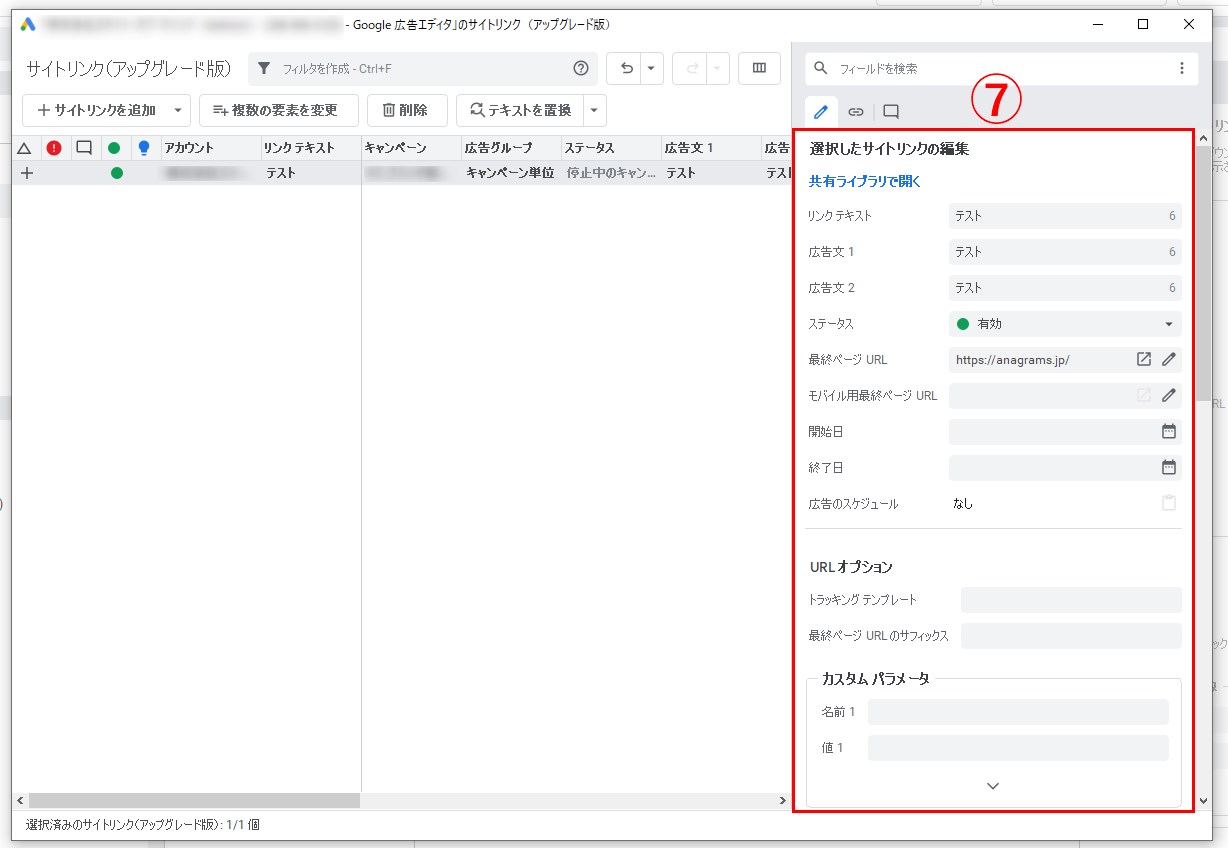Open the start date calendar picker

point(1169,432)
